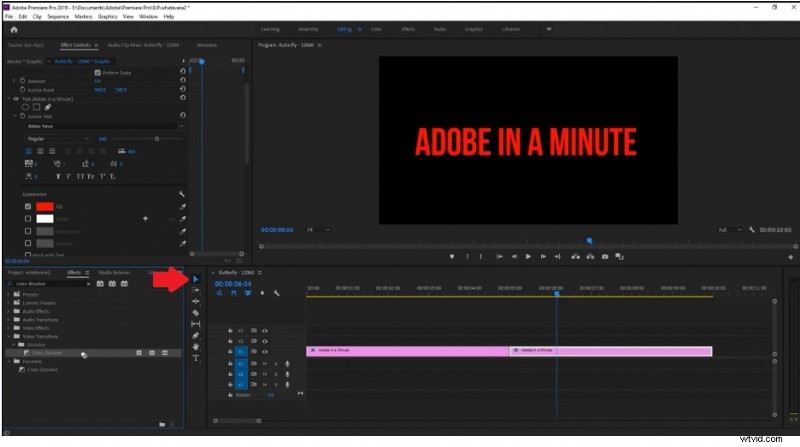Toggle Fill checkbox in Appearance

28,207
